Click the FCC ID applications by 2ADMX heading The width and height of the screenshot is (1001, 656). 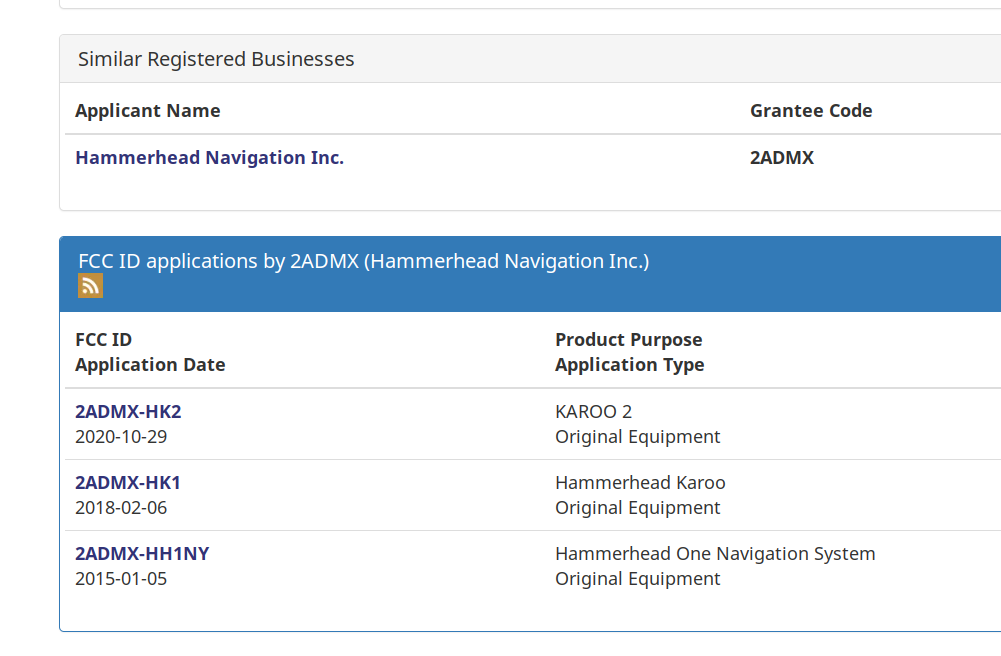[363, 262]
